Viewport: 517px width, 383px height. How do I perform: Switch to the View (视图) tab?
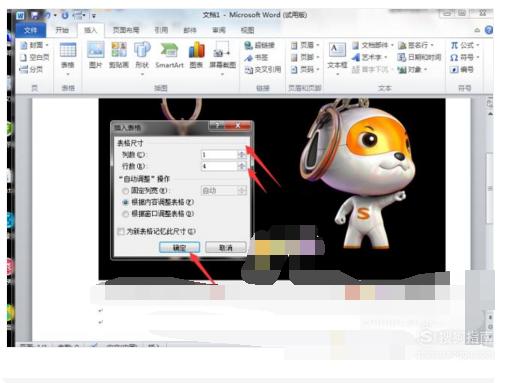click(x=247, y=30)
